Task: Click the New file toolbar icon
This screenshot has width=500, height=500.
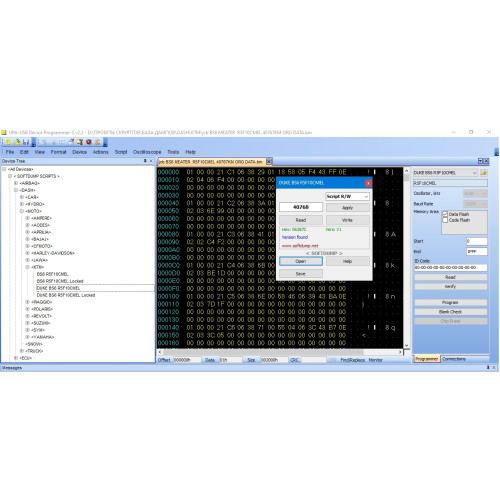Action: click(x=8, y=142)
